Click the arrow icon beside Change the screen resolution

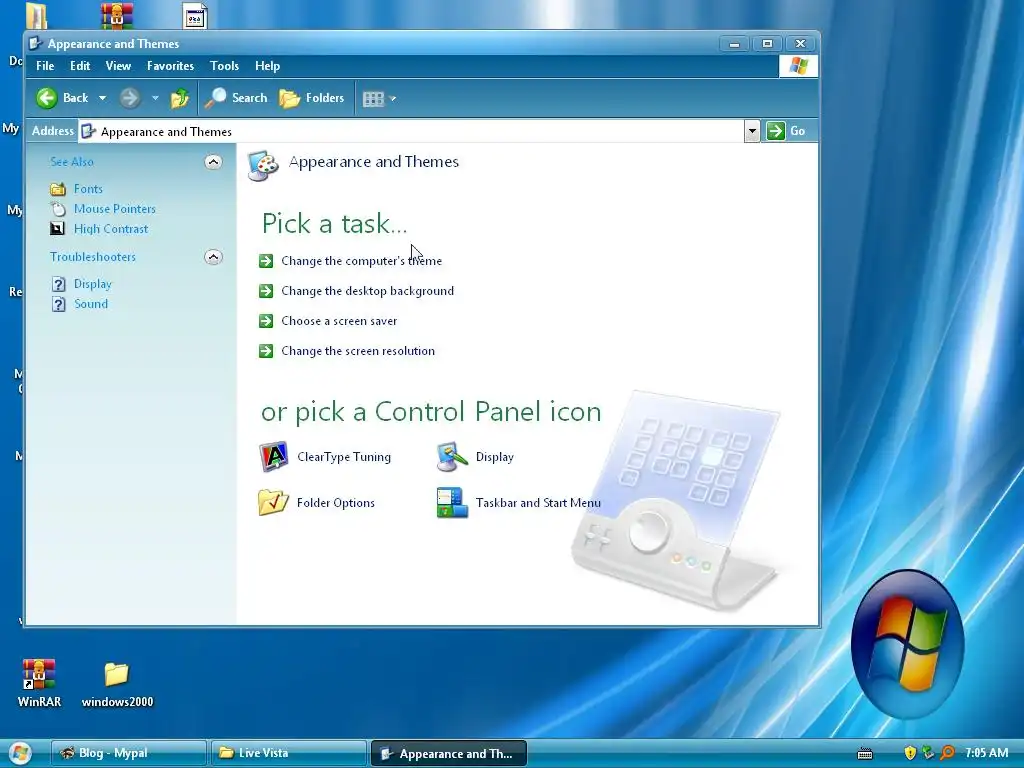point(266,351)
